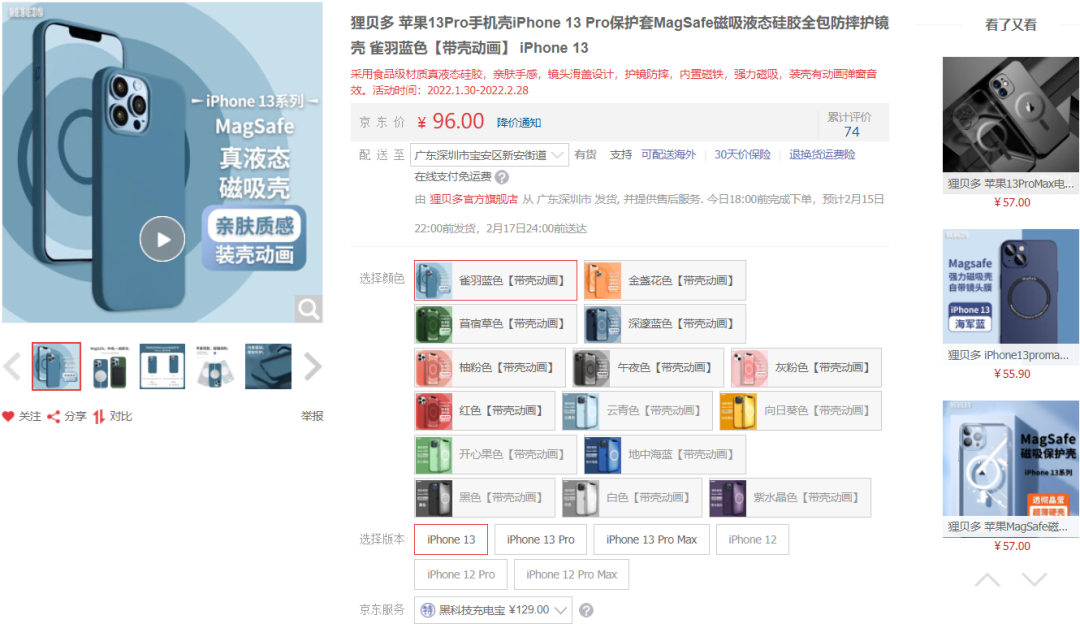This screenshot has width=1080, height=624.
Task: Open recommended 狸贝多 苹果MagSafe磁... clear case image
Action: [x=1010, y=458]
